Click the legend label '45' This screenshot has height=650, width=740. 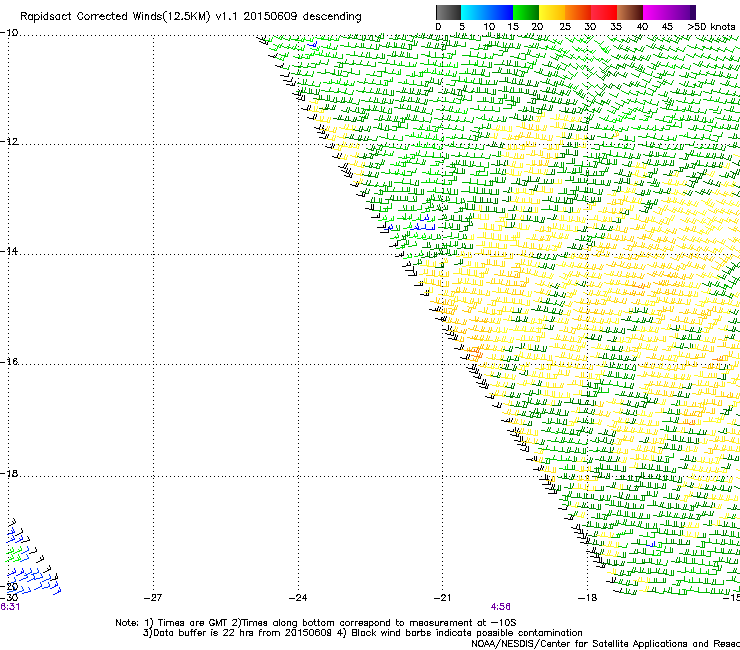pos(667,27)
